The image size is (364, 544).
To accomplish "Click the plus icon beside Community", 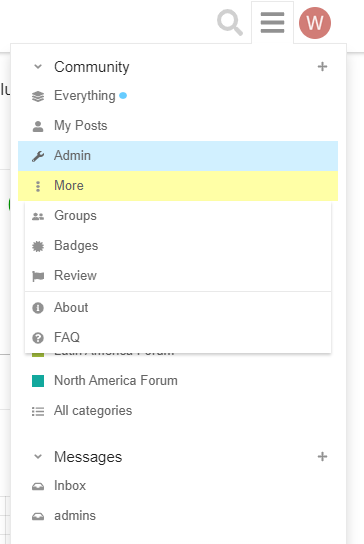I will click(x=322, y=66).
